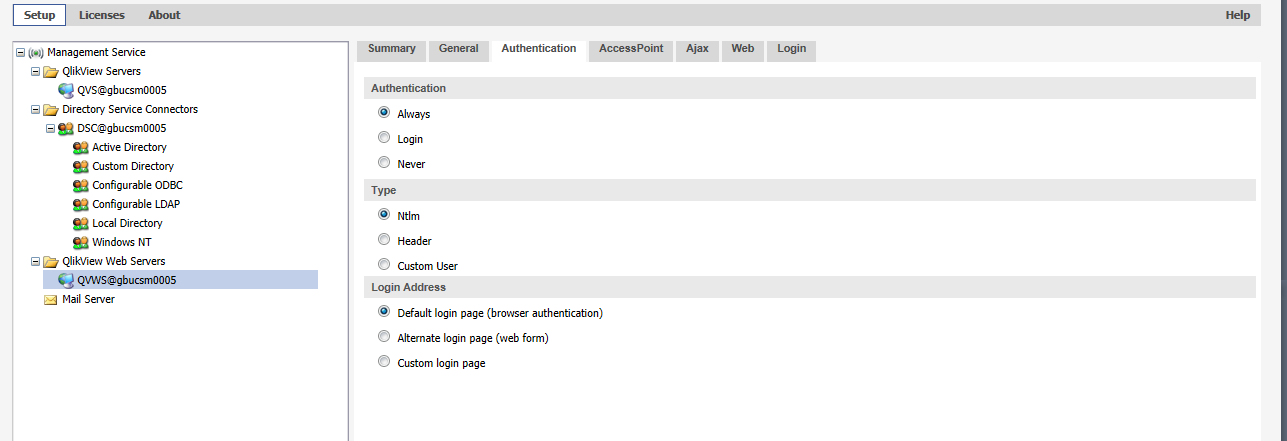The height and width of the screenshot is (441, 1287).
Task: Click the Configurable LDAP users icon
Action: [x=81, y=204]
